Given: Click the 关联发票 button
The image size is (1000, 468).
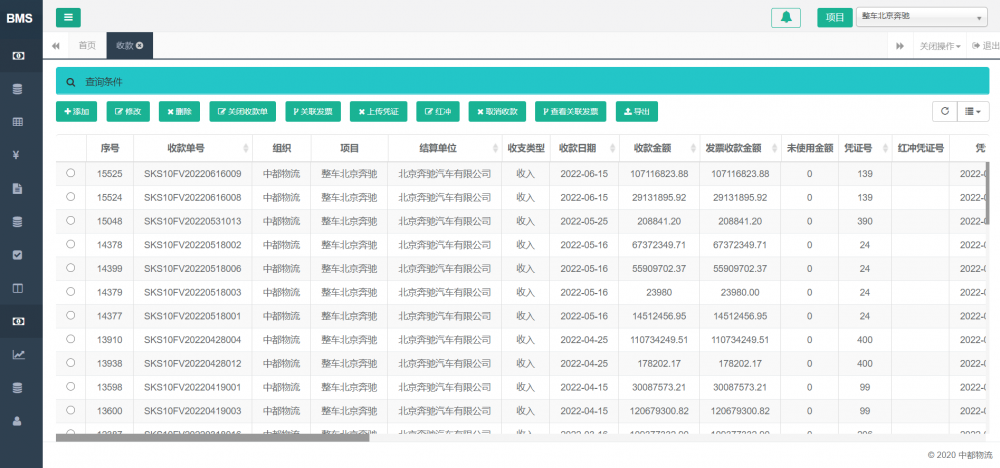Looking at the screenshot, I should pos(313,112).
